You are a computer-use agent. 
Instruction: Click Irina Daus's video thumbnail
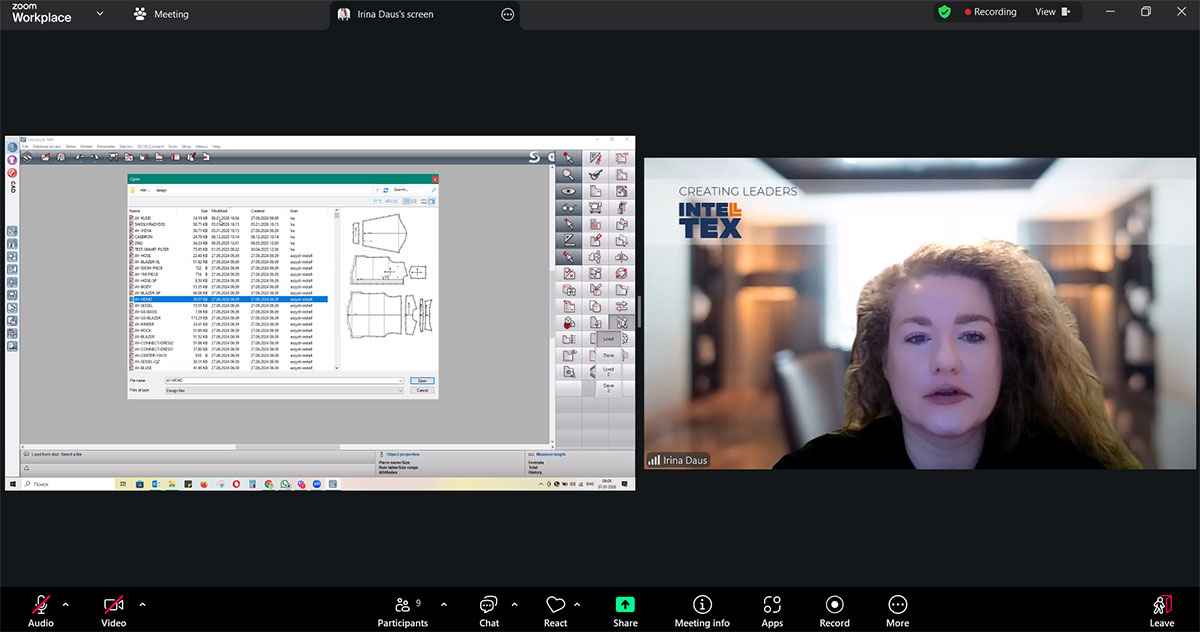click(x=919, y=313)
